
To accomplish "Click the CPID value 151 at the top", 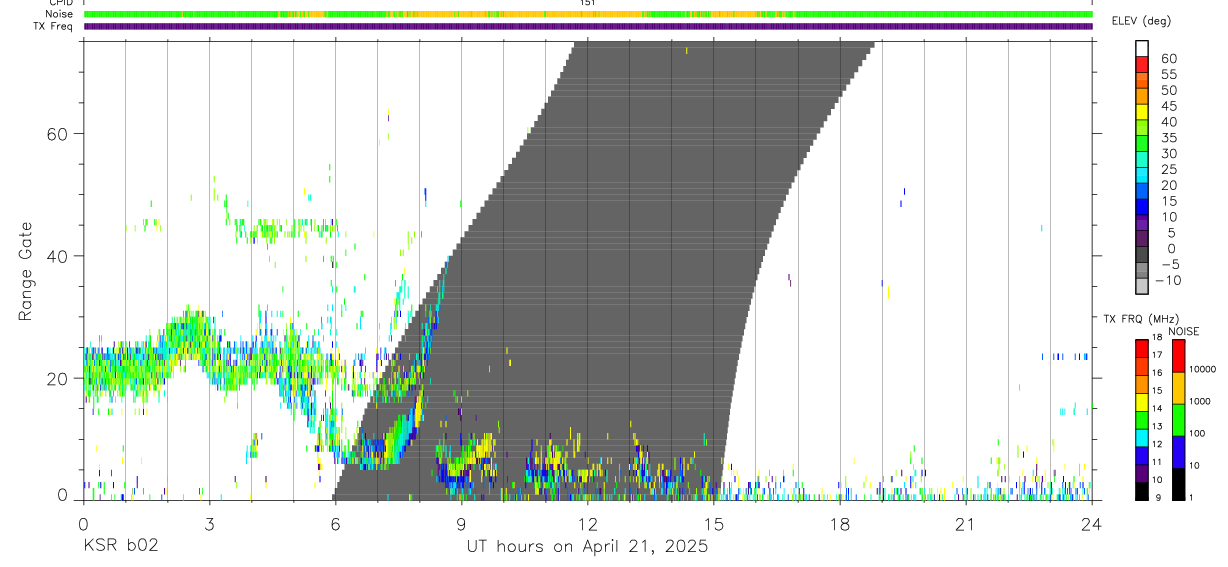I will [x=587, y=3].
